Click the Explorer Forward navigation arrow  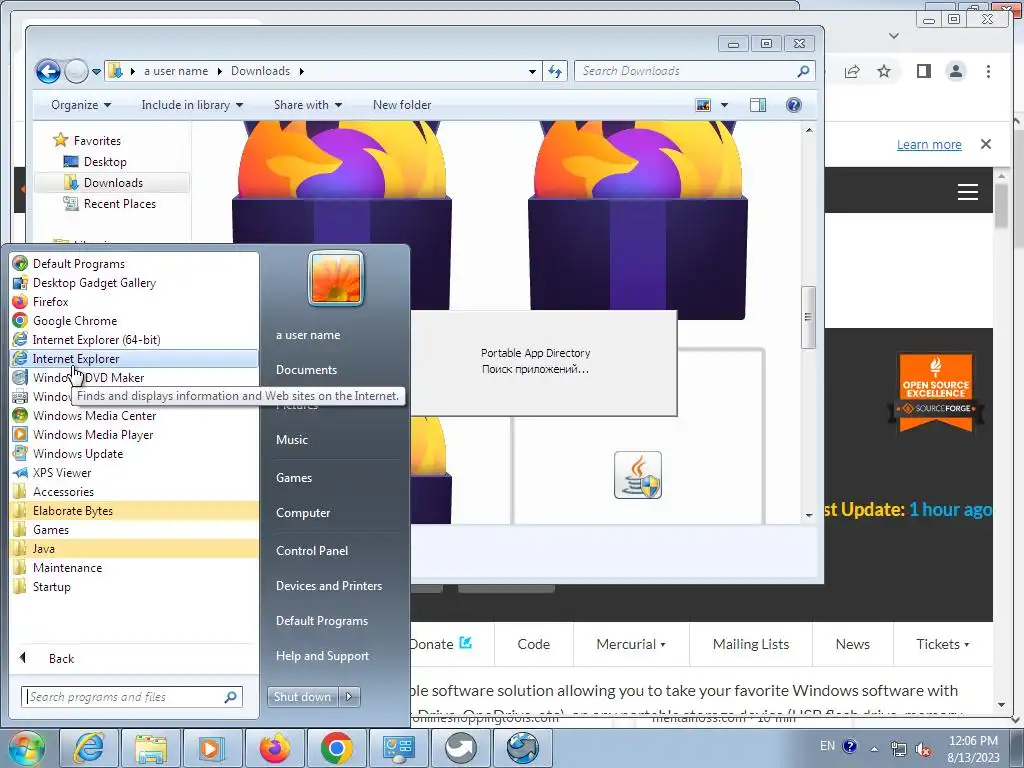tap(76, 71)
